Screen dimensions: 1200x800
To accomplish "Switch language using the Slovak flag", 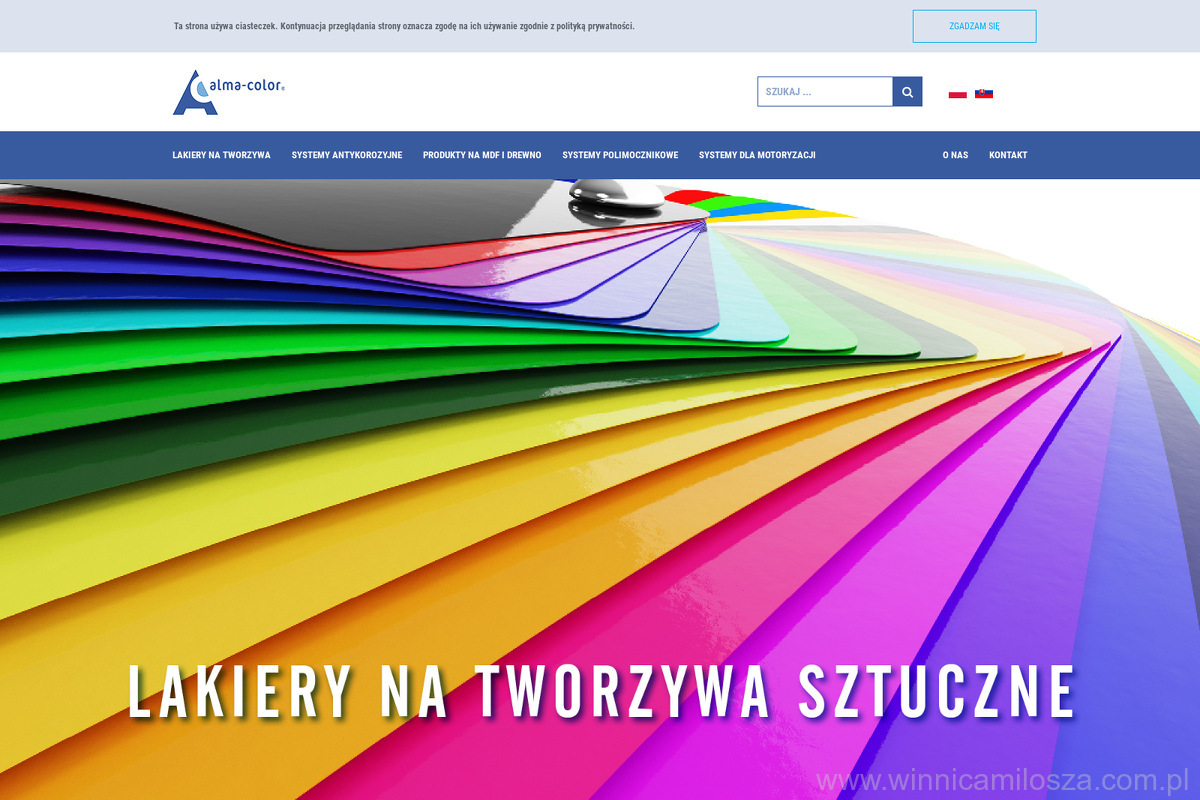I will [984, 93].
